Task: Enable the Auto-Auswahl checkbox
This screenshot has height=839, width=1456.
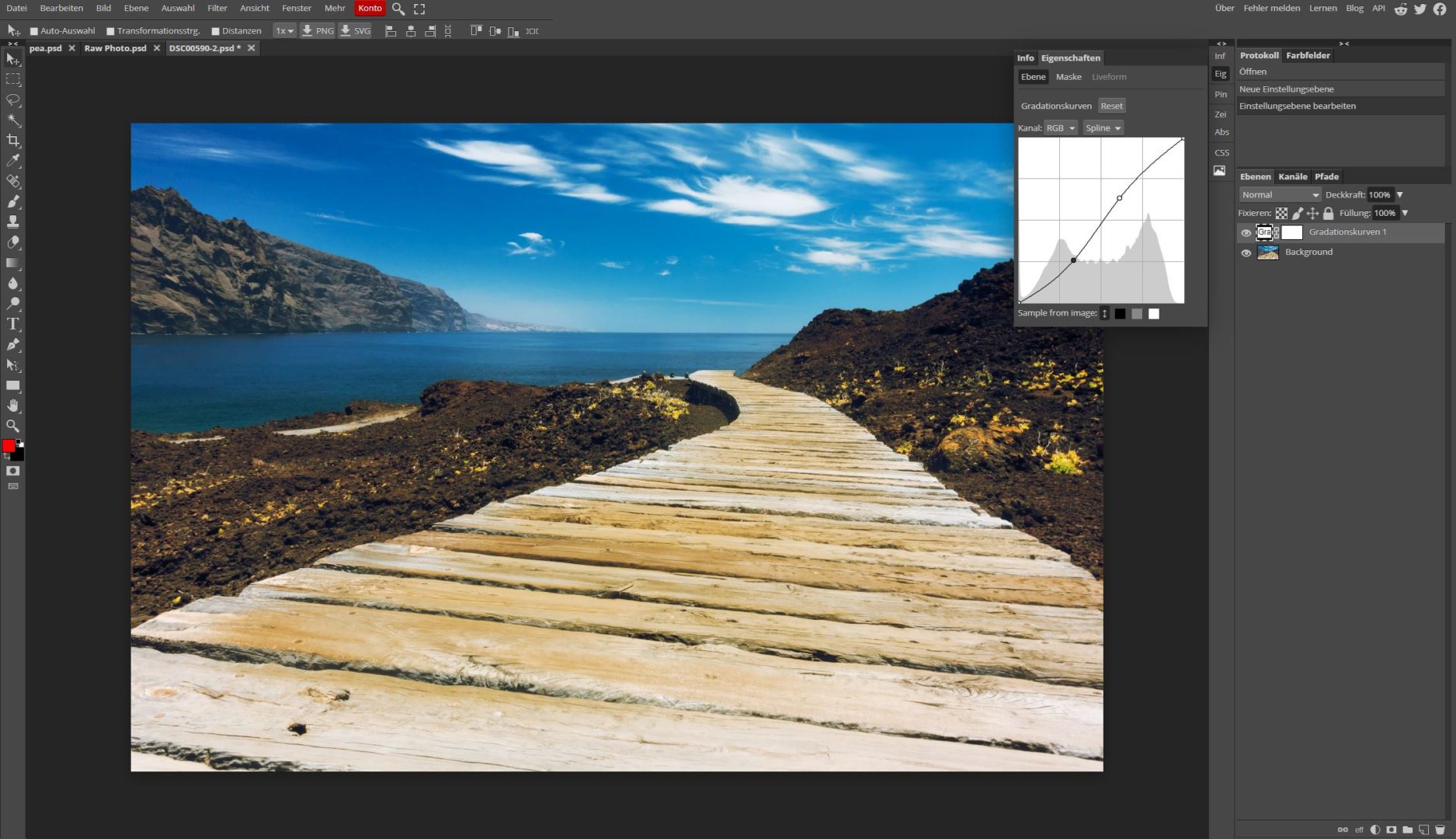Action: (x=33, y=30)
